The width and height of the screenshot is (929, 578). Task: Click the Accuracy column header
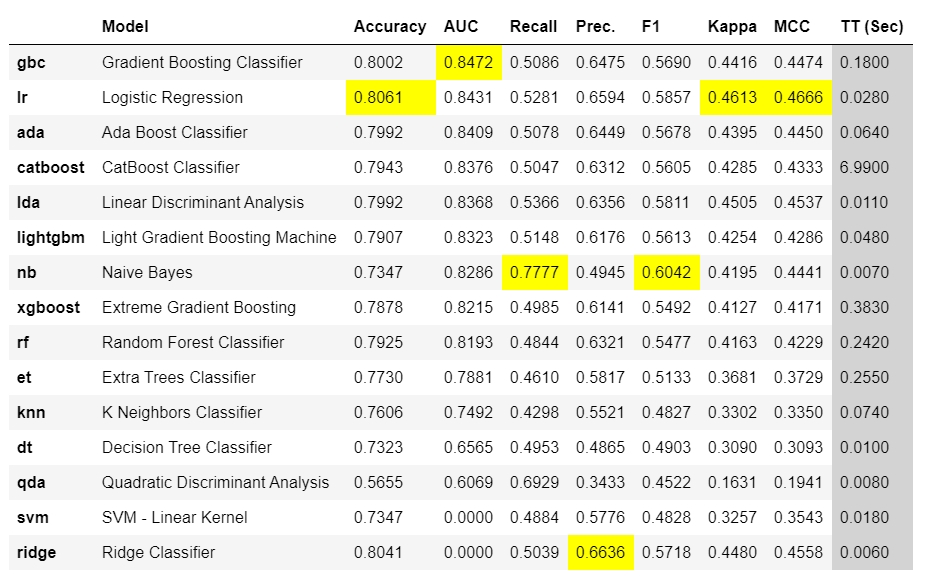[x=389, y=27]
